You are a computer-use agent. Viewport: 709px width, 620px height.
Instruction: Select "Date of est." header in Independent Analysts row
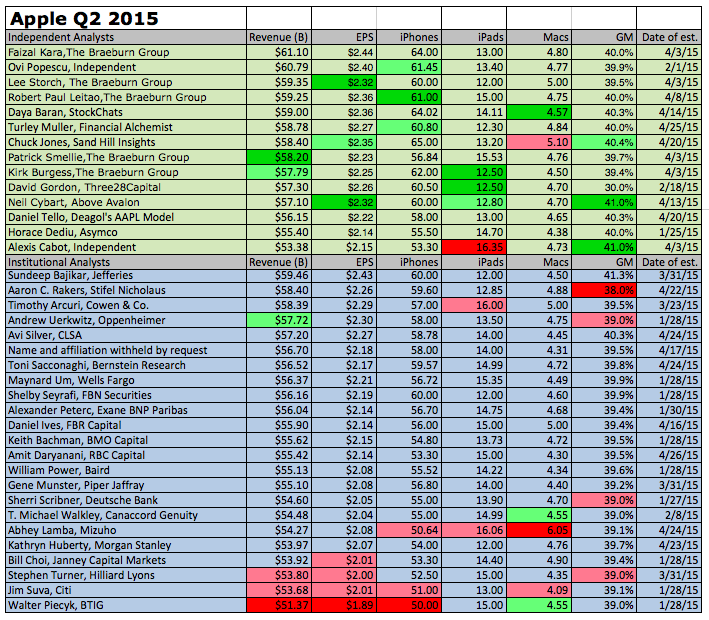(669, 37)
